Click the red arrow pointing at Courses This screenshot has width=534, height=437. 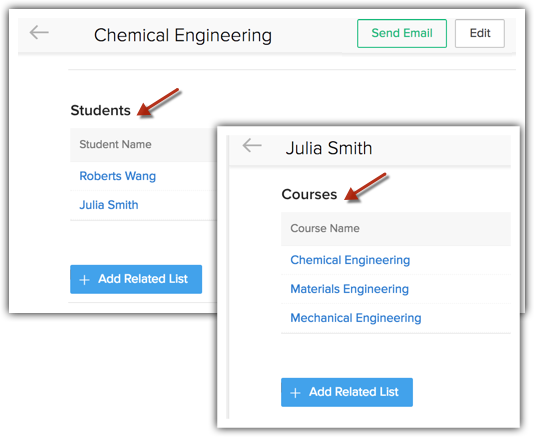[x=365, y=187]
